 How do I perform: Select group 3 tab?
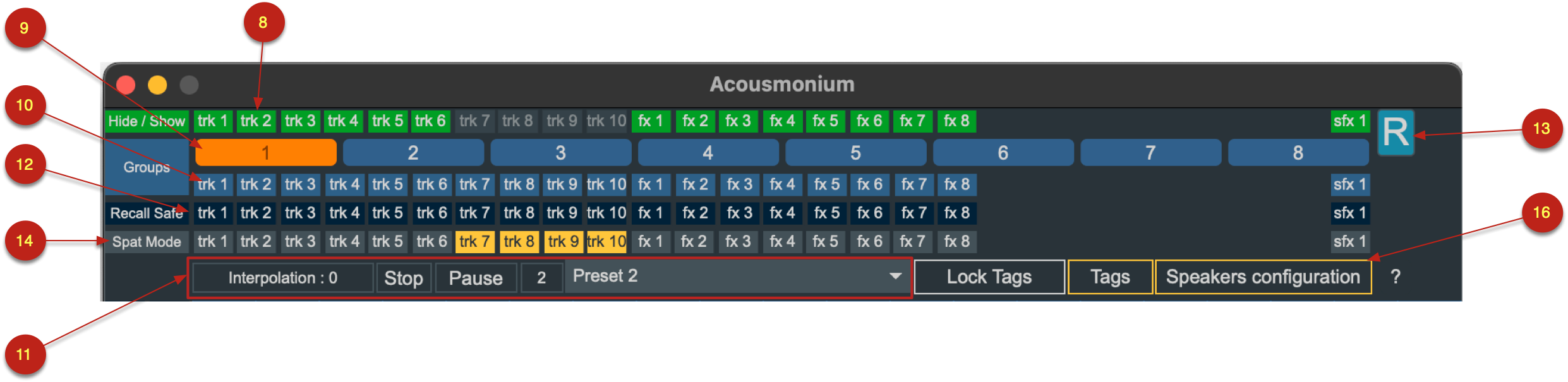[x=561, y=153]
